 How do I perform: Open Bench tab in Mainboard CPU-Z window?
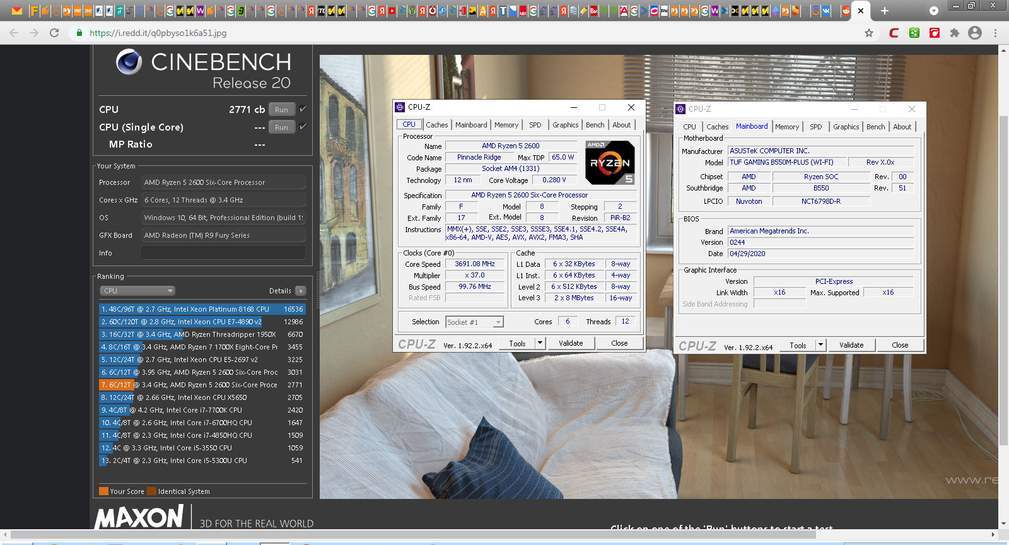tap(876, 127)
